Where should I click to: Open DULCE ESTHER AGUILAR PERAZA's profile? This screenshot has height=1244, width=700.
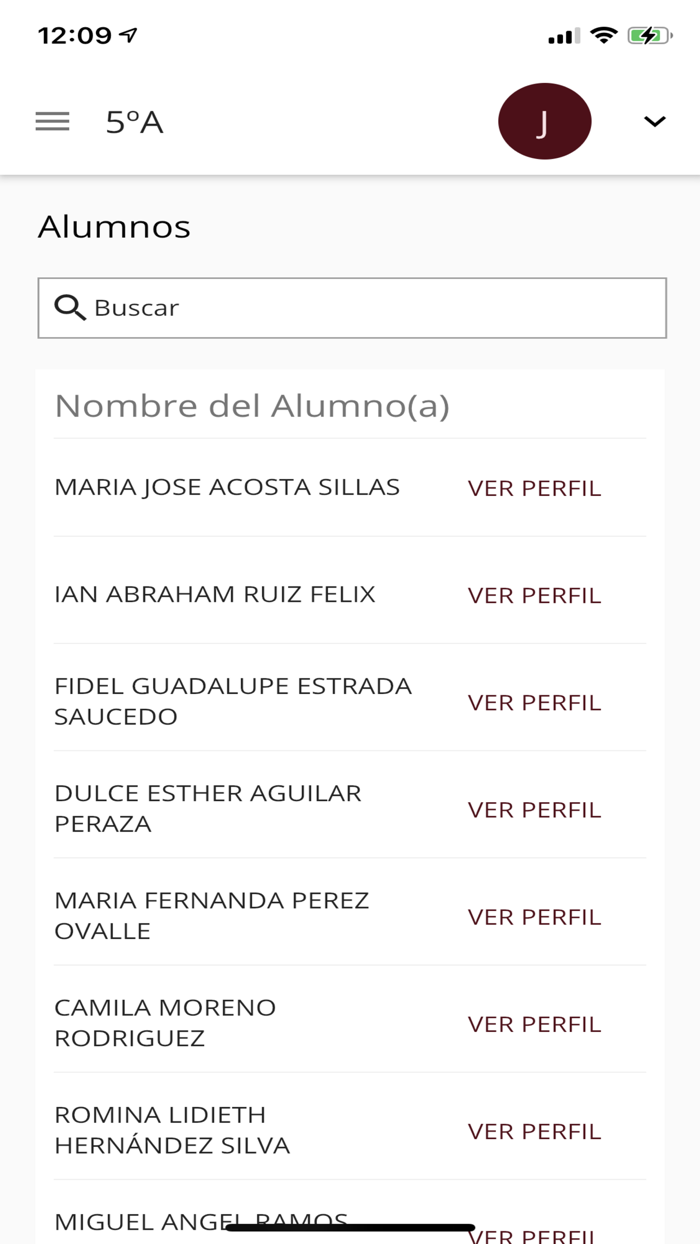point(534,809)
